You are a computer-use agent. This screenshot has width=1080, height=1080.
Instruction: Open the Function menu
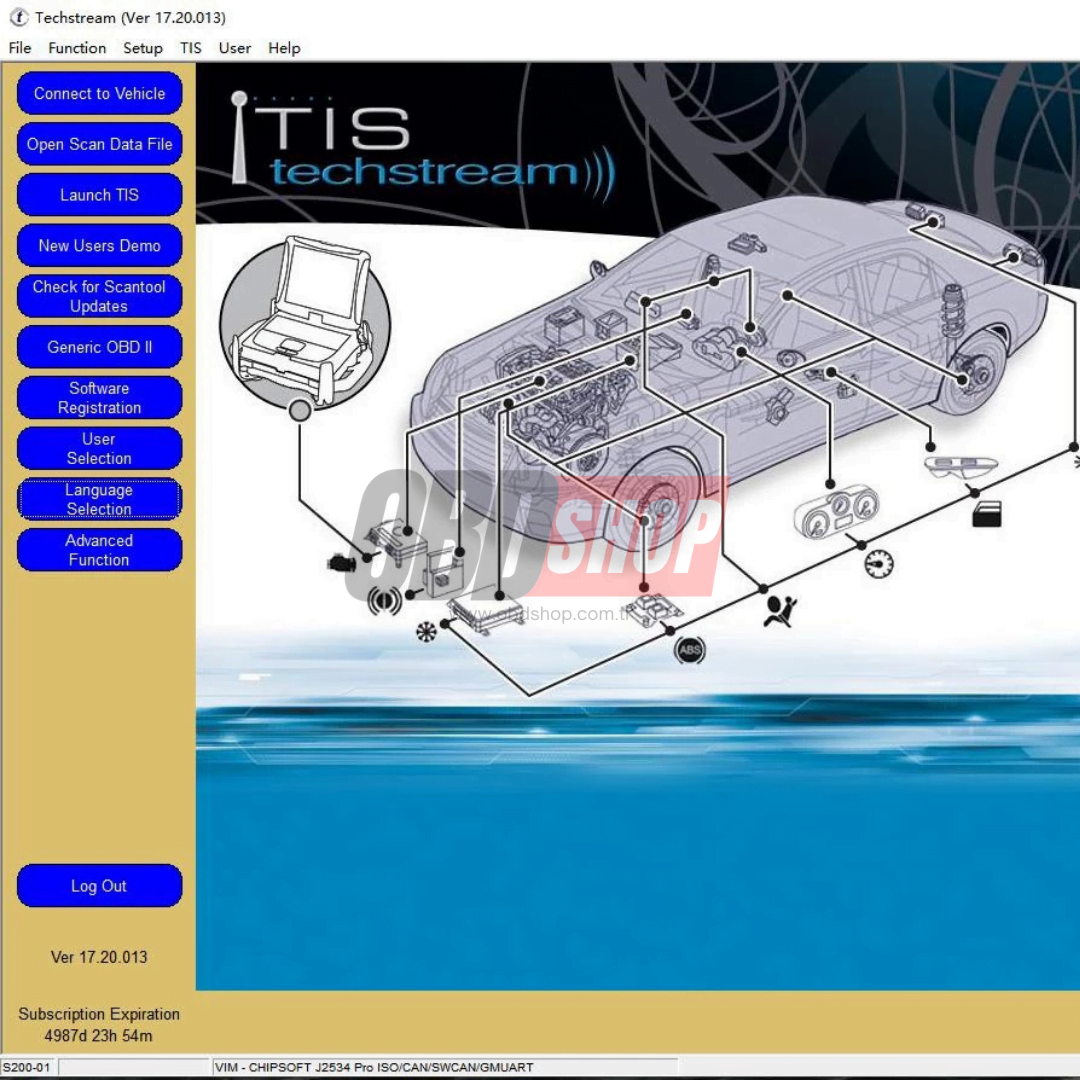pyautogui.click(x=77, y=48)
